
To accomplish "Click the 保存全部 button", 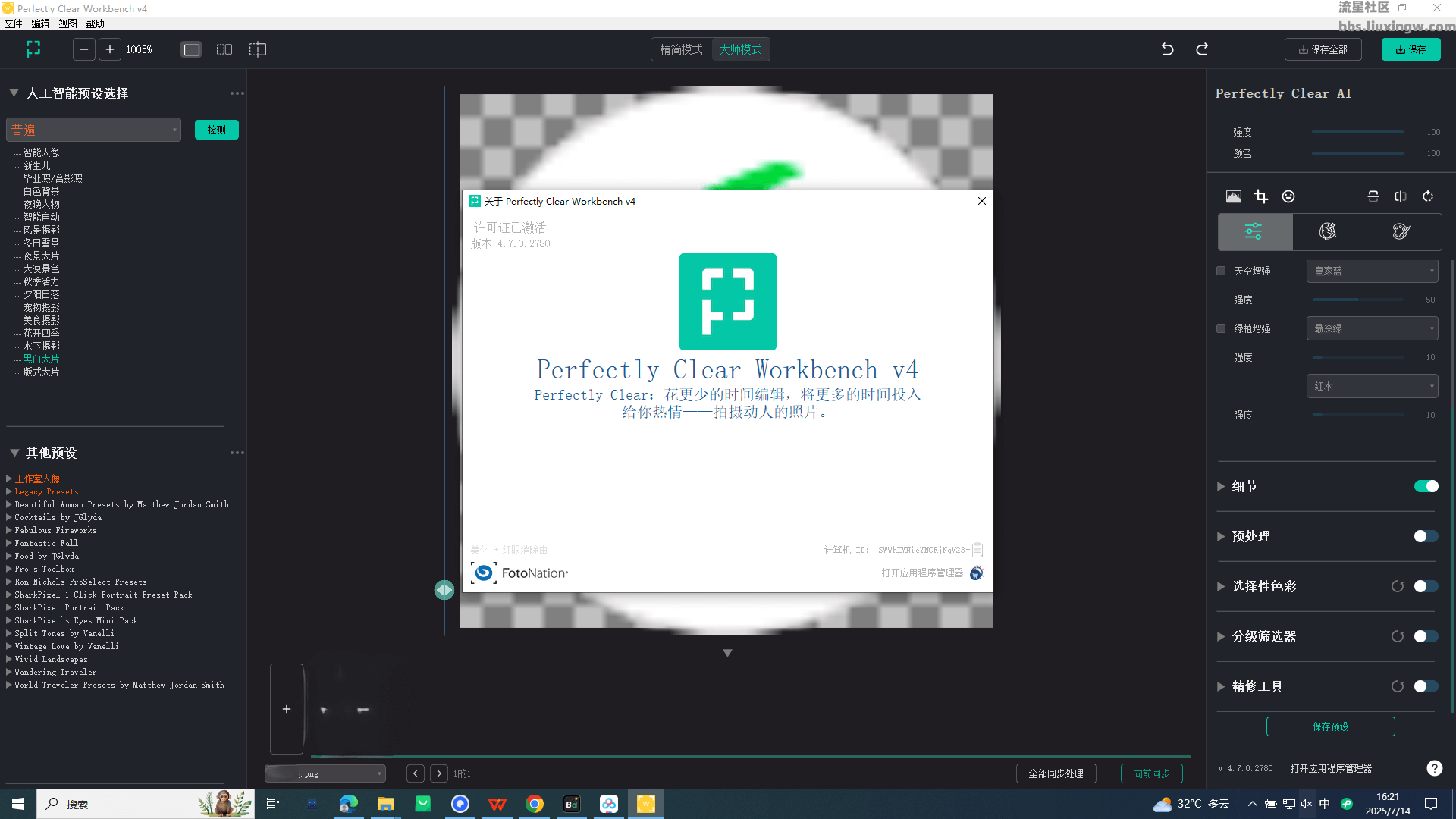I will click(x=1323, y=49).
